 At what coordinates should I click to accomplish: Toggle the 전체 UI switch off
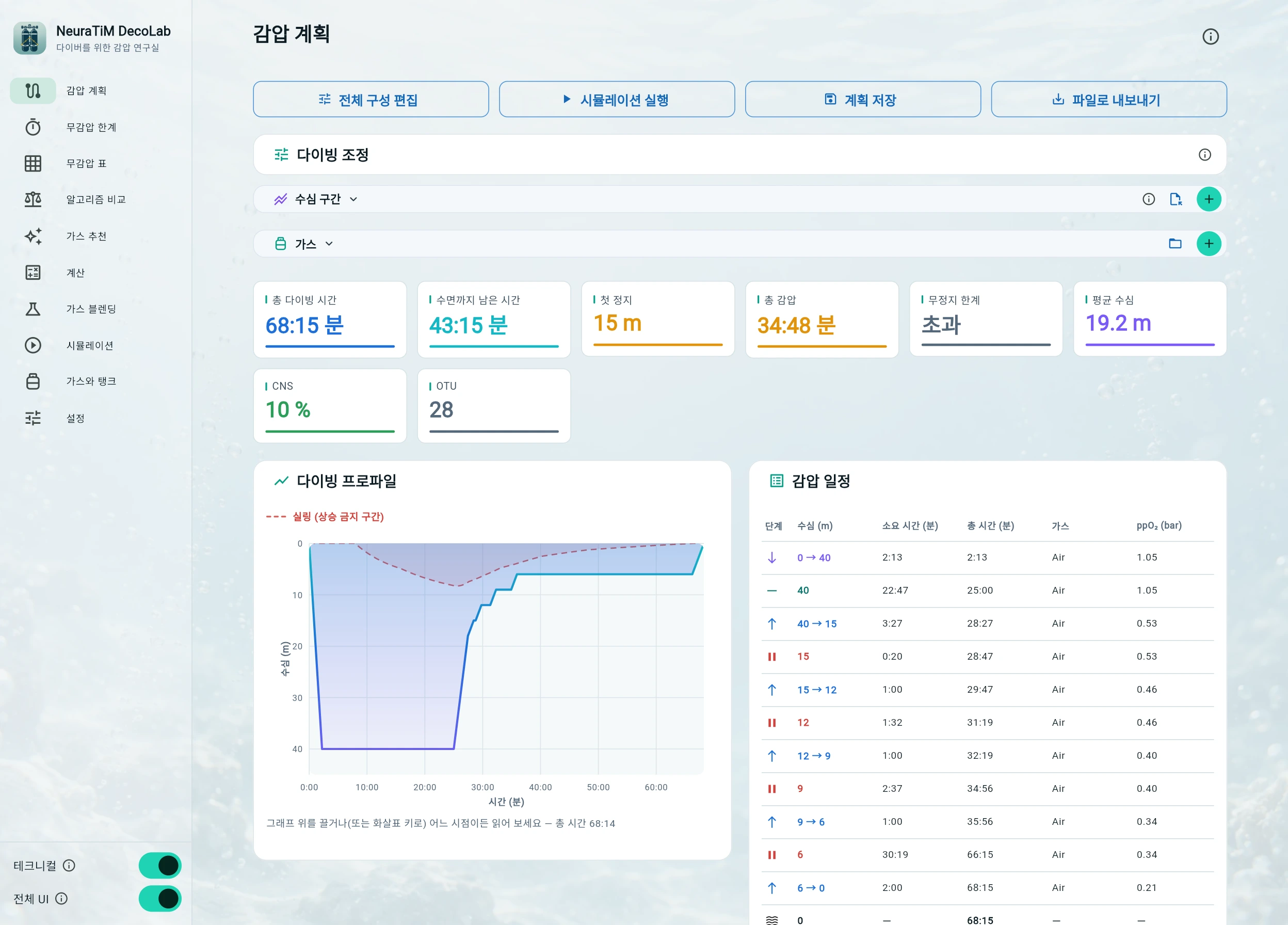pyautogui.click(x=159, y=898)
